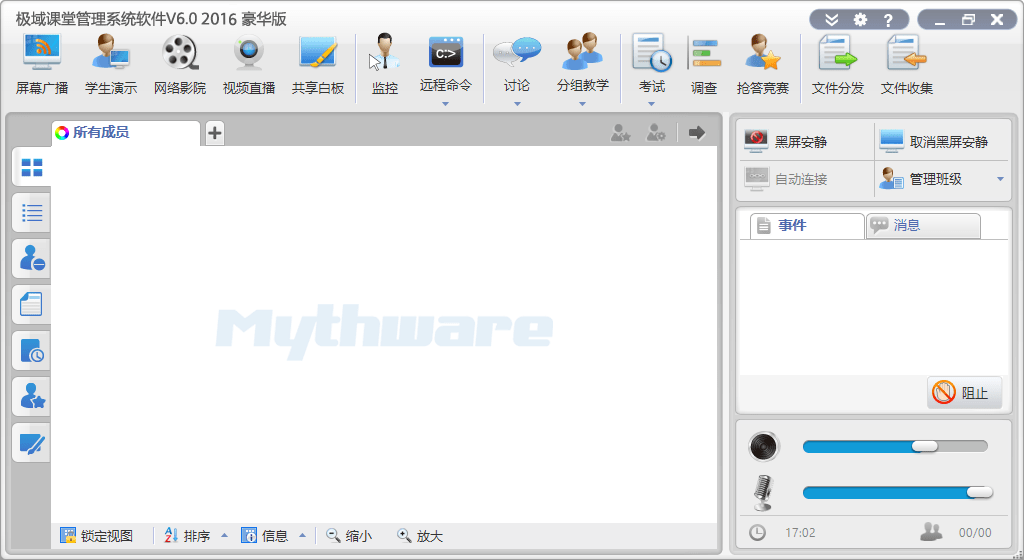Launch 网络影院 network movie

coord(180,65)
